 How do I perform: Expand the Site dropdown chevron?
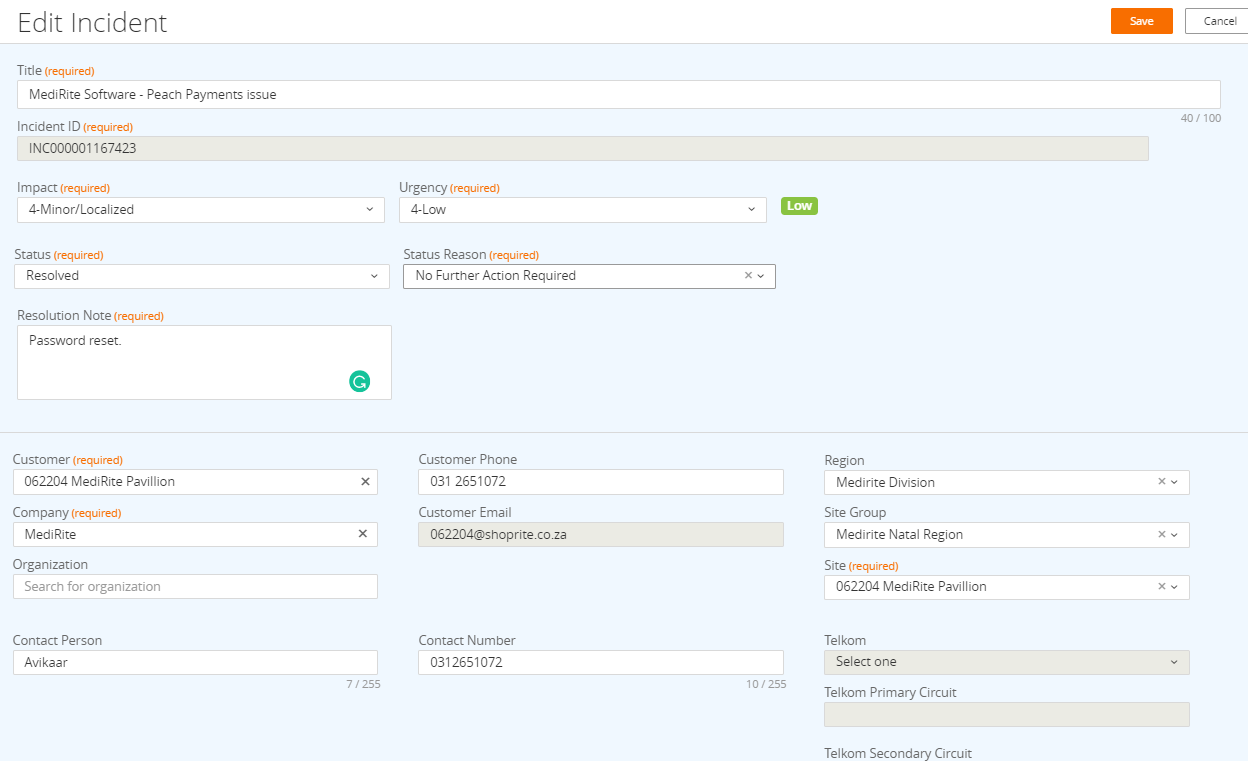pos(1174,587)
